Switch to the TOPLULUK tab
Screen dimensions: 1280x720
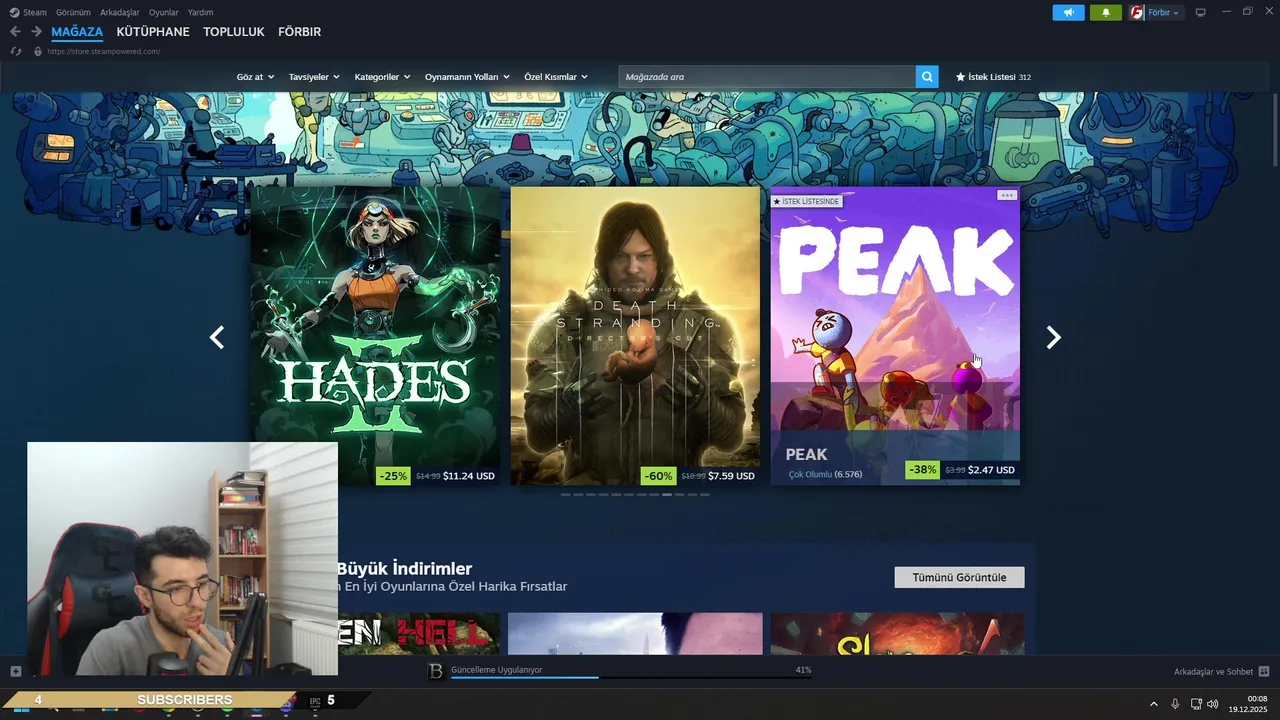pyautogui.click(x=234, y=32)
